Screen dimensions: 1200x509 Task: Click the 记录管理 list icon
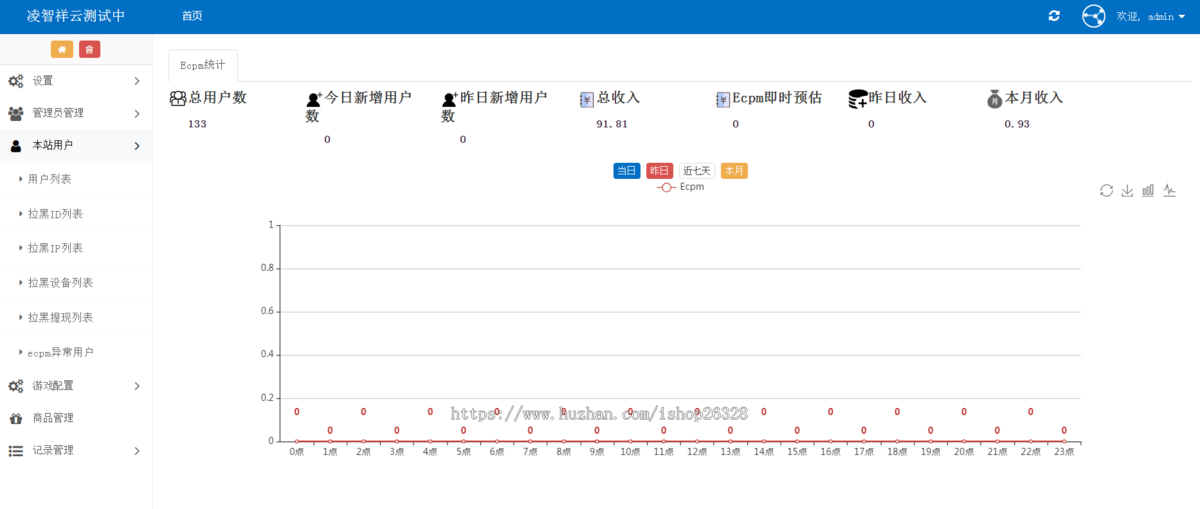[x=16, y=451]
